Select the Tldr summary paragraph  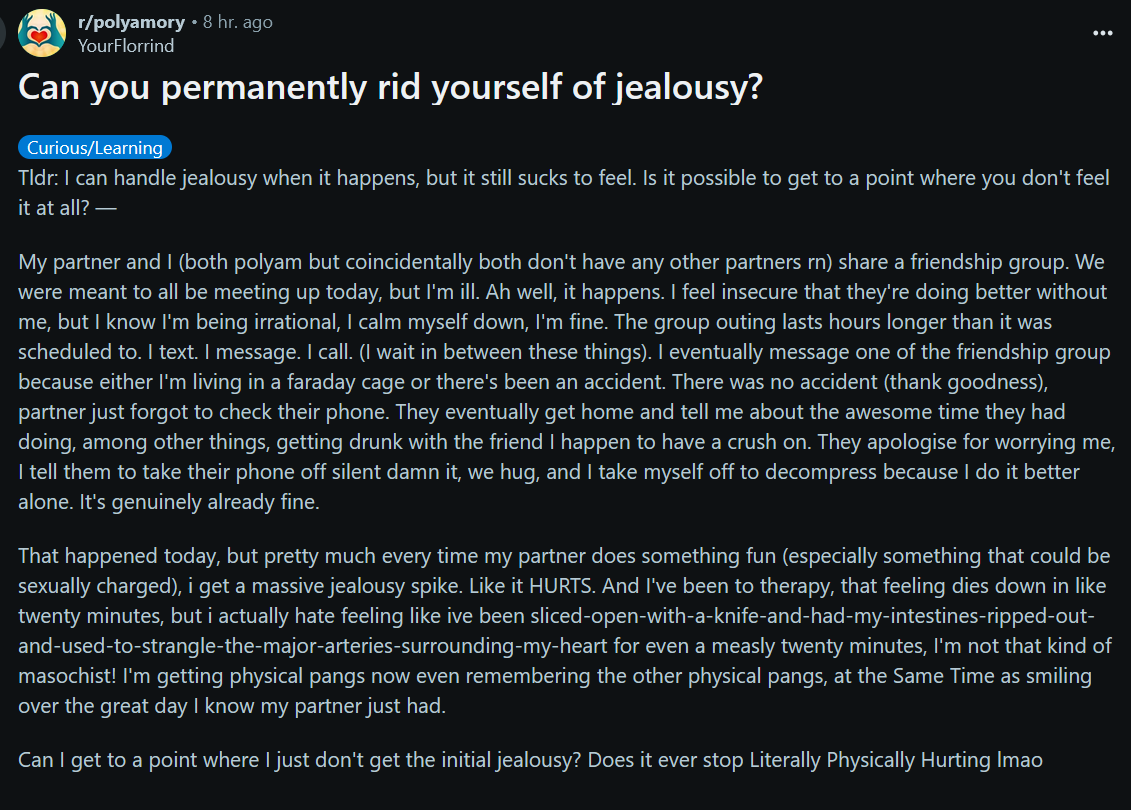pos(566,193)
